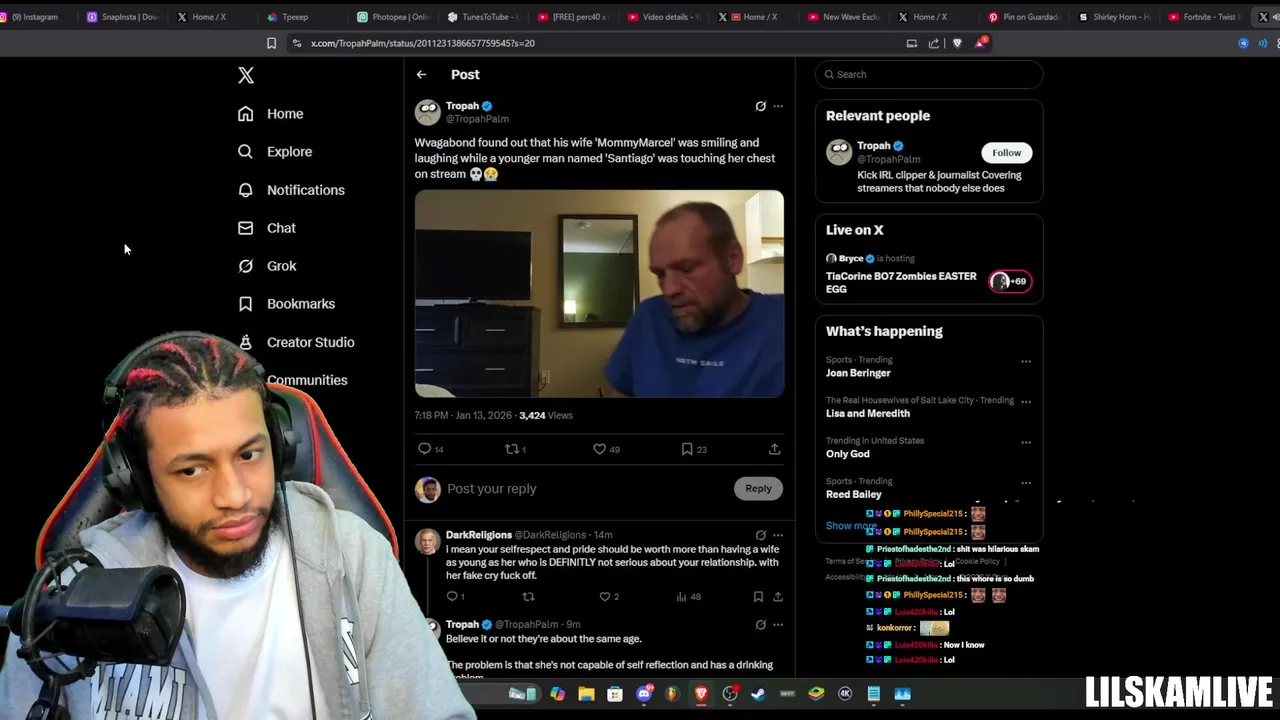
Task: Open more options on the DarkReligions reply
Action: tap(778, 535)
